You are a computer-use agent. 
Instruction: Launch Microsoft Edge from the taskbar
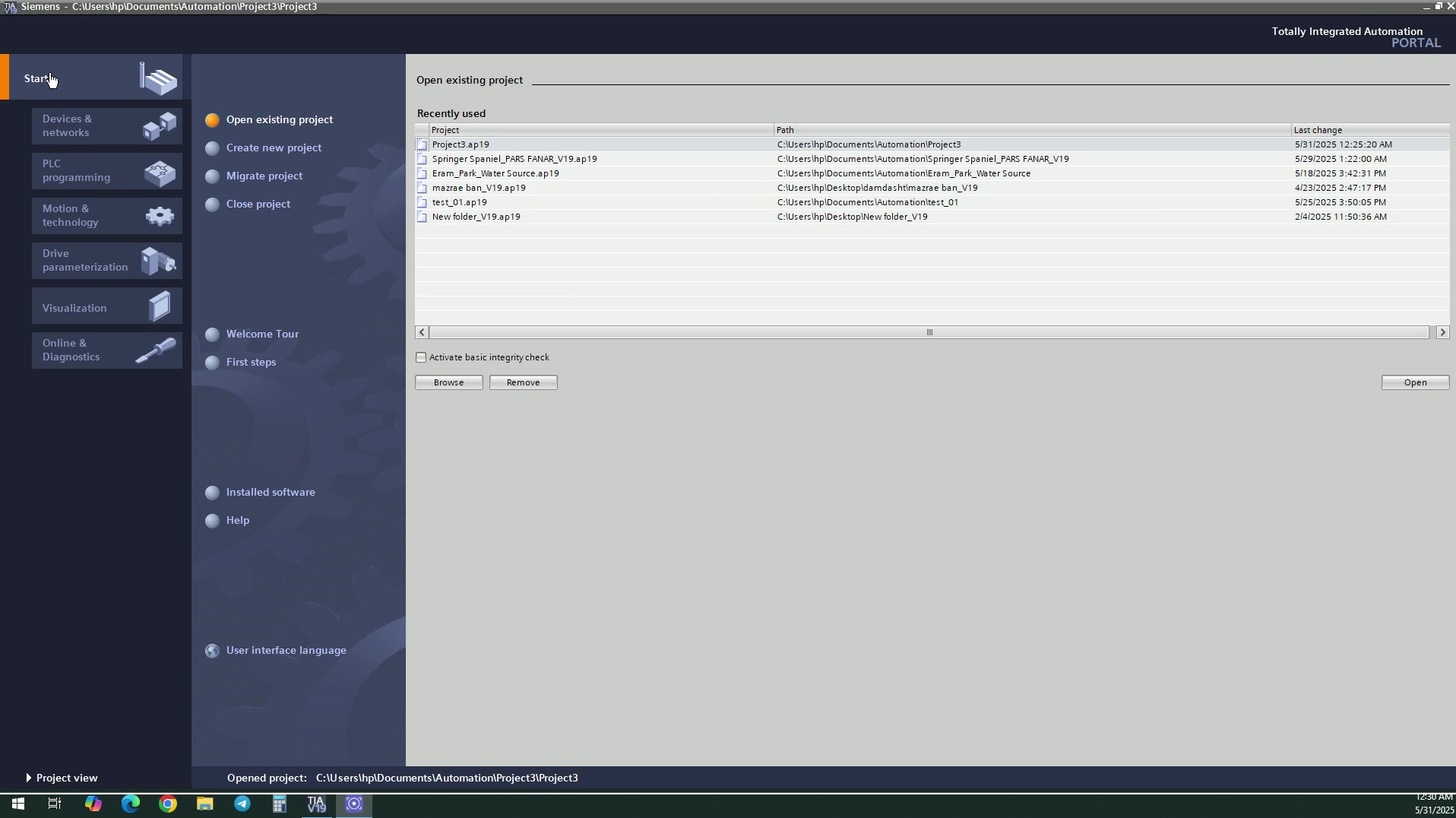(x=131, y=804)
